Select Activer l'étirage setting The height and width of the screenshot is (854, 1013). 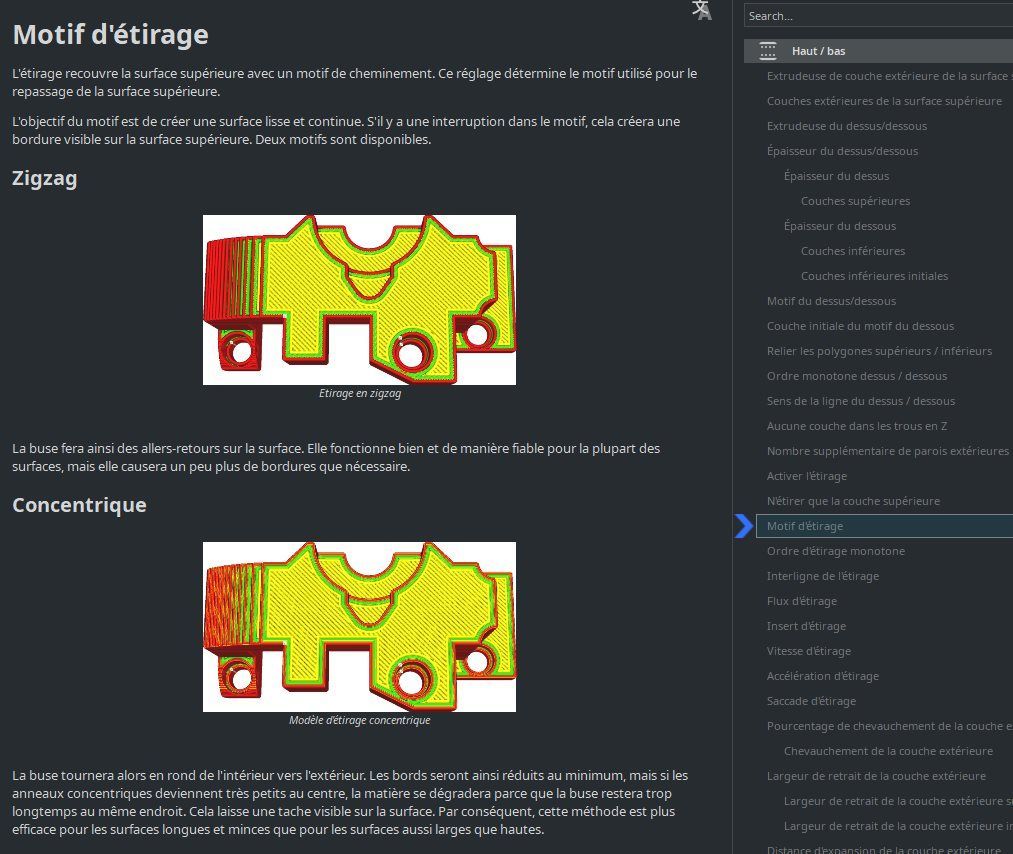click(x=806, y=476)
